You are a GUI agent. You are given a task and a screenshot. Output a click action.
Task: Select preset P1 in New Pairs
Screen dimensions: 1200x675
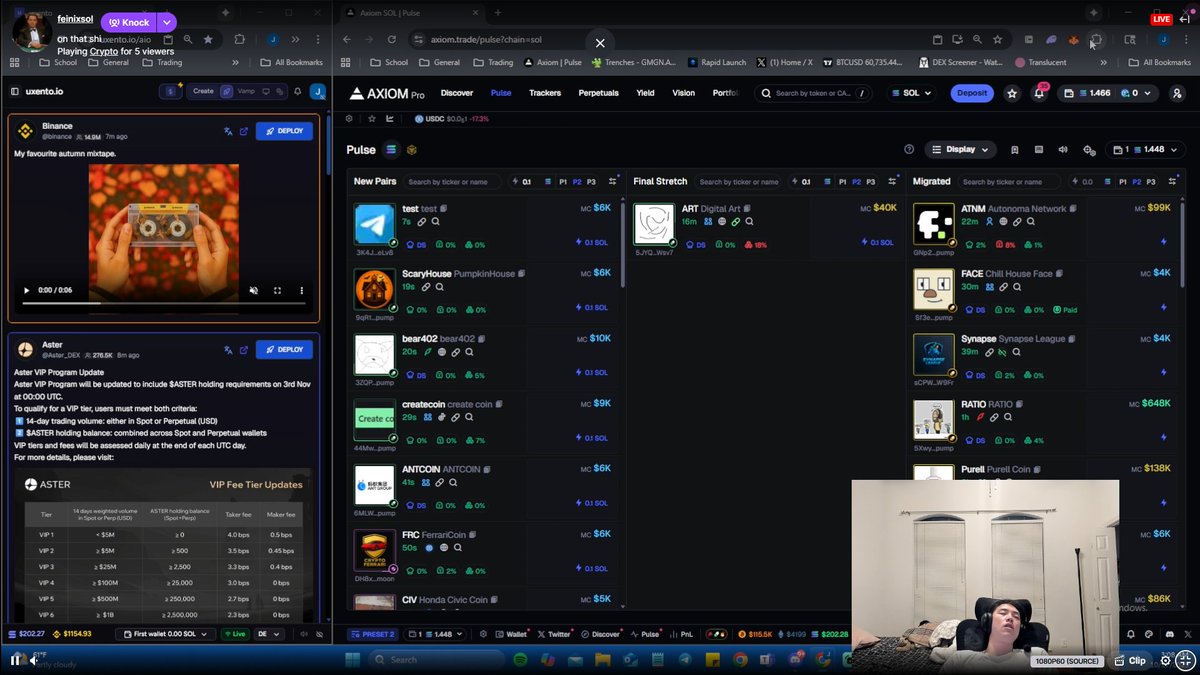(563, 182)
